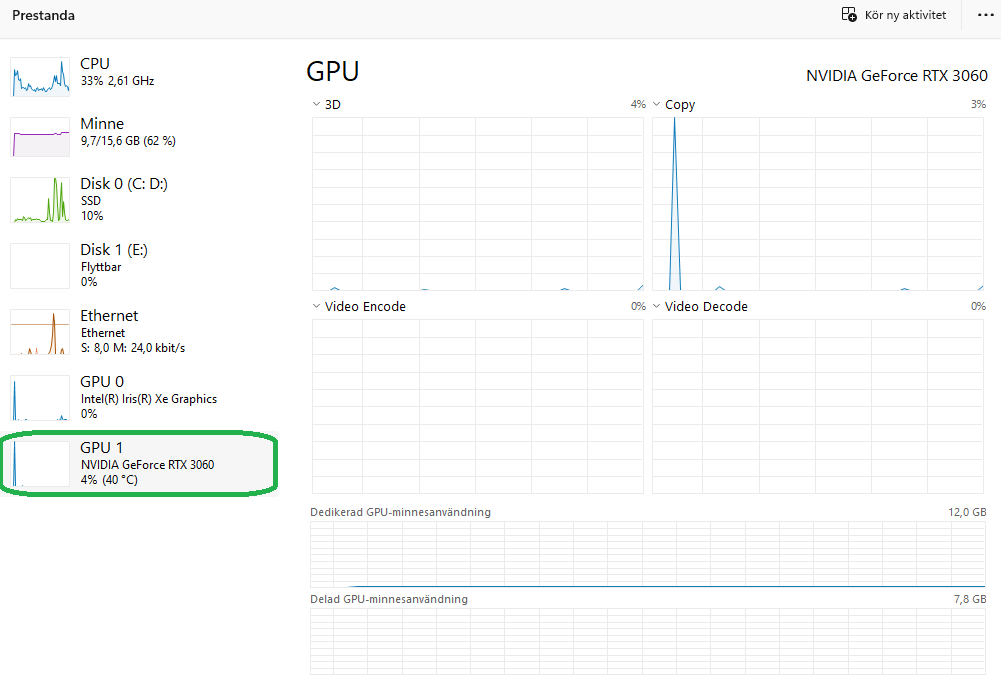Expand the 3D engine dropdown chevron
1001x686 pixels.
(317, 105)
